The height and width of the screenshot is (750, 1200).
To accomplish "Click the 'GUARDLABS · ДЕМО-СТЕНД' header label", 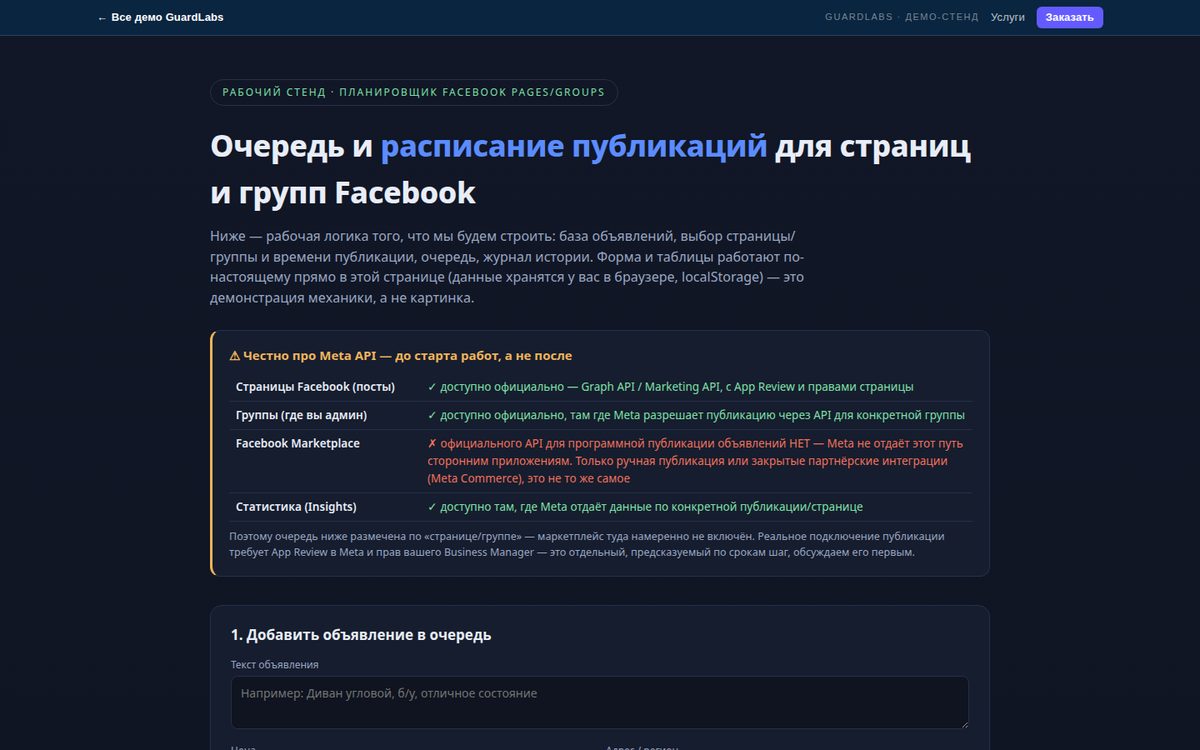I will (x=901, y=17).
